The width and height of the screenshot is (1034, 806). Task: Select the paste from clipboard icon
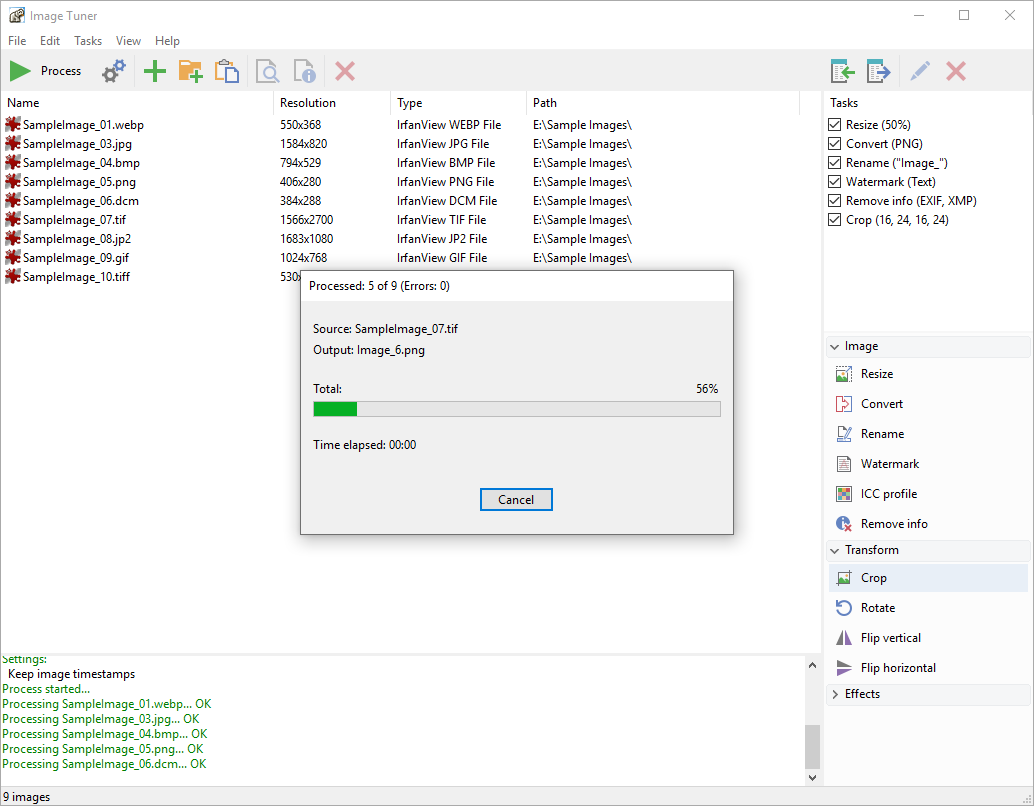[227, 71]
